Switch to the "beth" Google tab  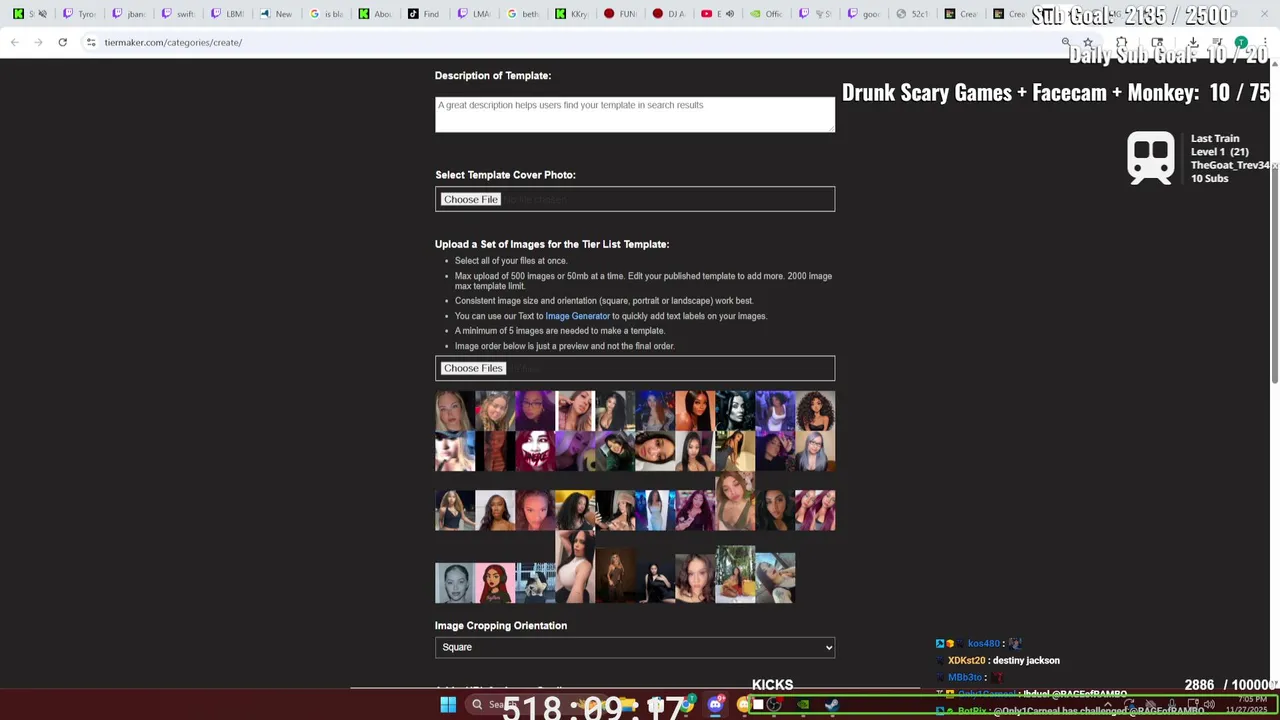523,14
